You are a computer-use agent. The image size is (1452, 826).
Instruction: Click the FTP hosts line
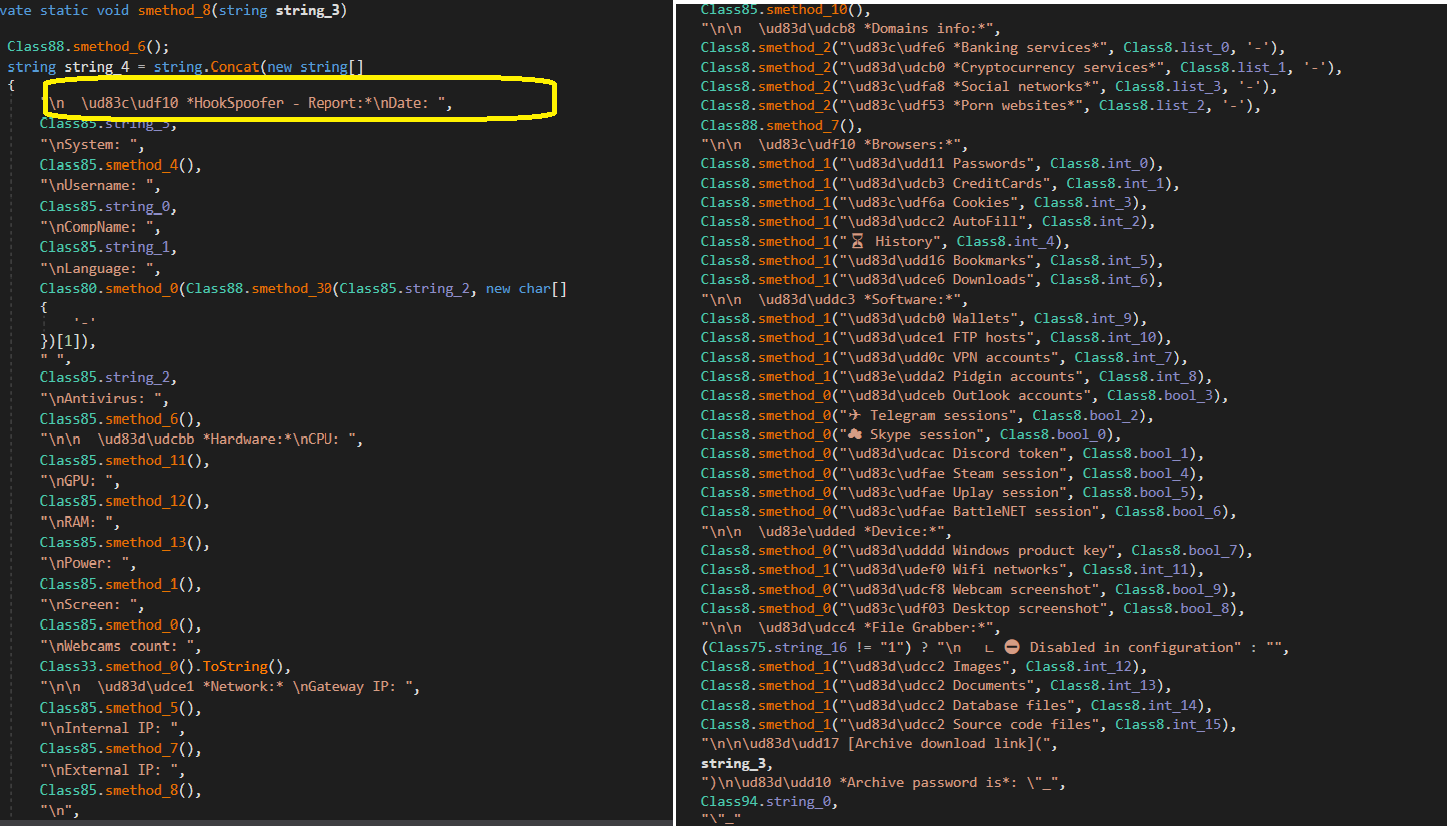click(x=936, y=338)
